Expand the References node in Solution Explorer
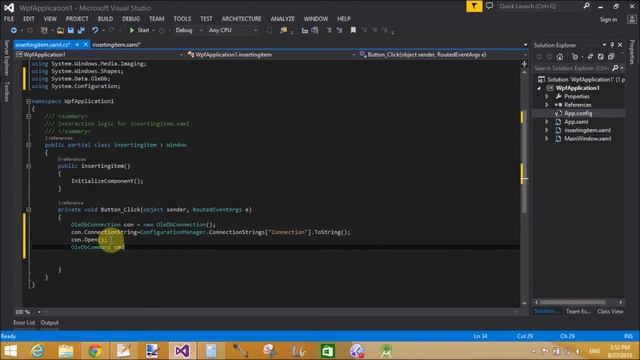 click(547, 105)
